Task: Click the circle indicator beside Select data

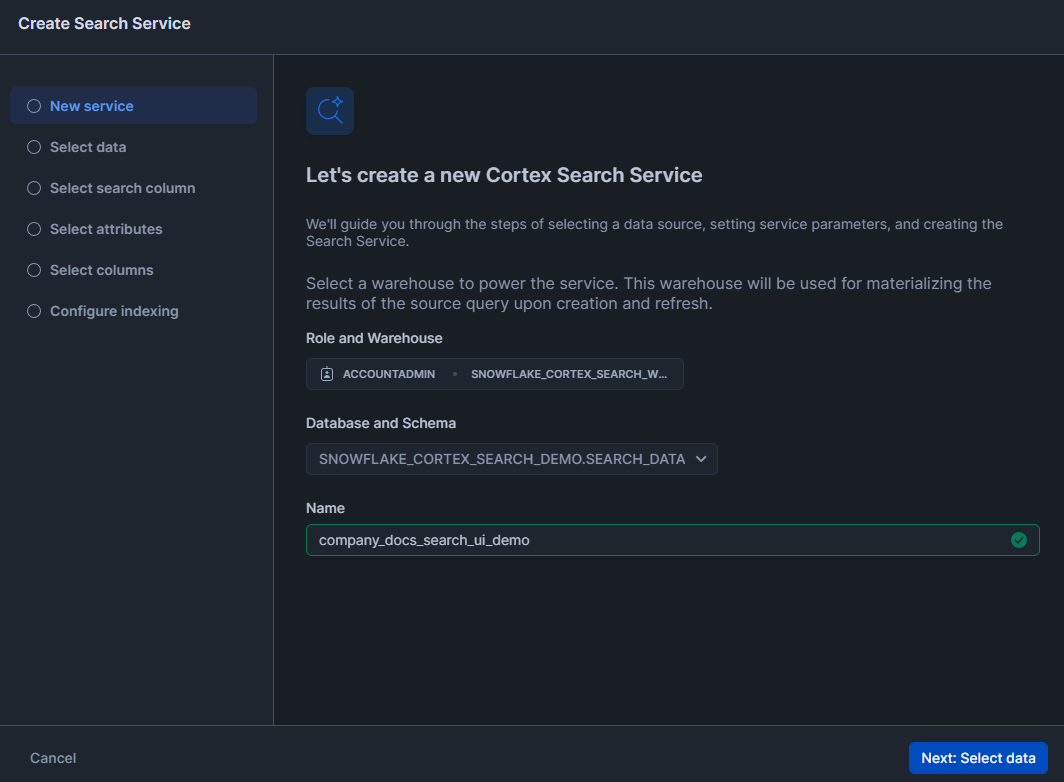Action: 34,147
